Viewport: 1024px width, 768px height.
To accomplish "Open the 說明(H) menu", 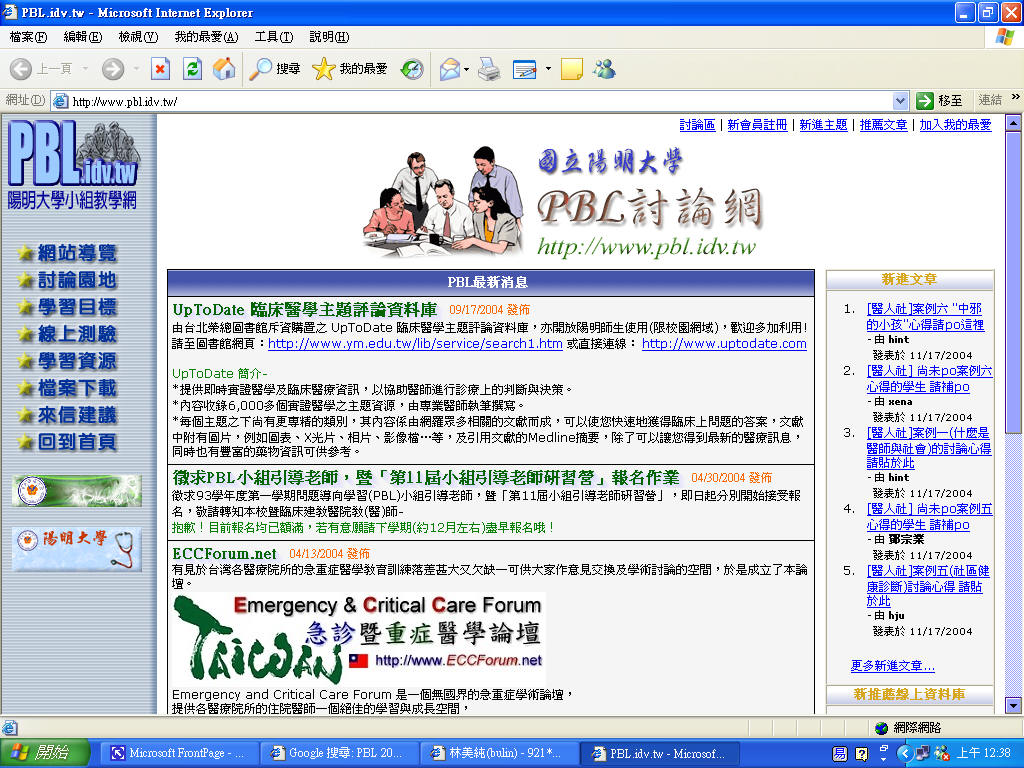I will (x=329, y=37).
